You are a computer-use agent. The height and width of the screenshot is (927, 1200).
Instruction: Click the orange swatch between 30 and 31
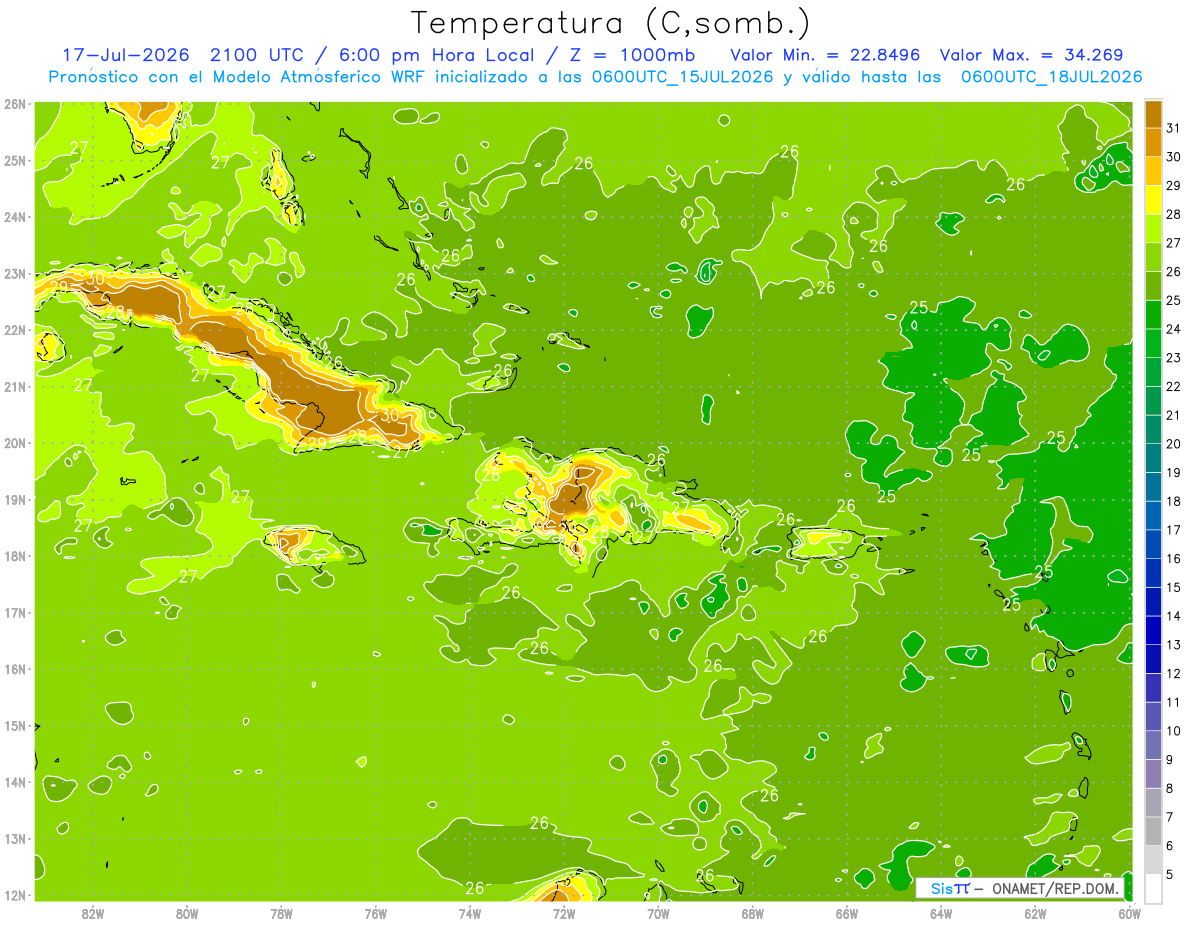[x=1153, y=143]
